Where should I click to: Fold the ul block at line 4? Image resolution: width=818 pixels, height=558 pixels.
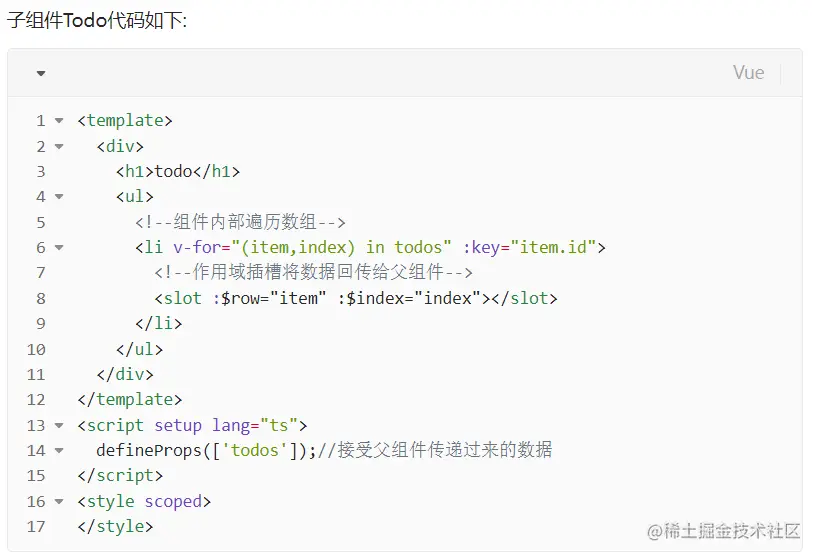tap(59, 197)
